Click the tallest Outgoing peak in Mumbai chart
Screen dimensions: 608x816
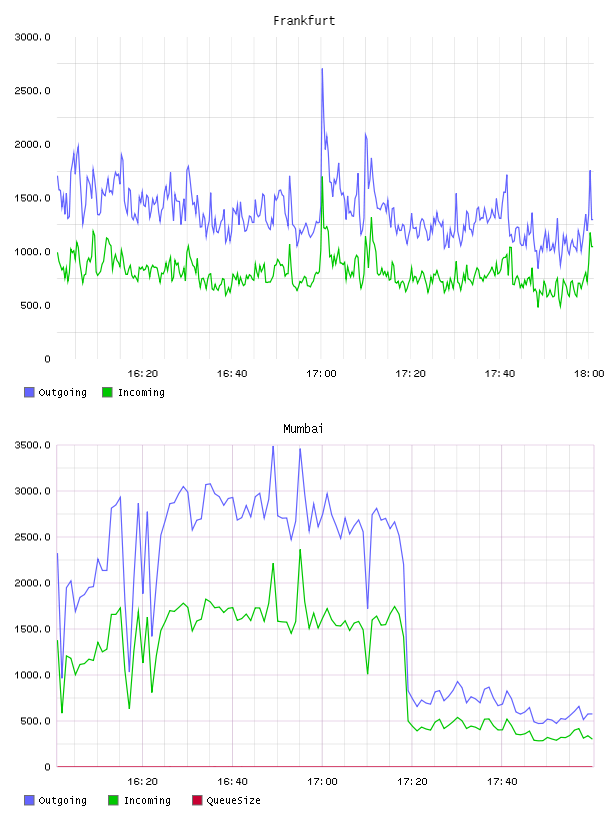[273, 447]
